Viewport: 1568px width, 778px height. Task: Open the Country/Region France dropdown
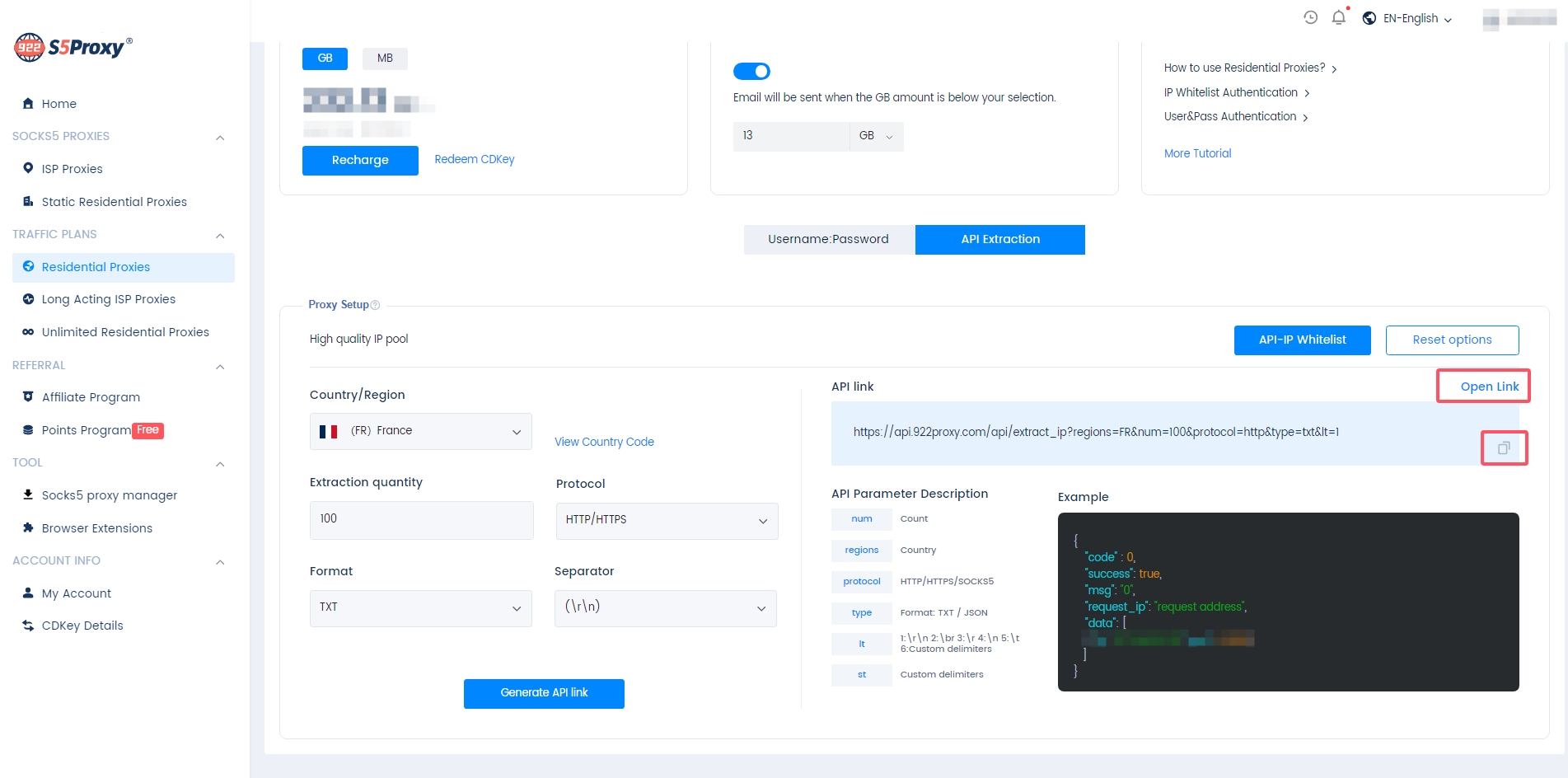(420, 431)
